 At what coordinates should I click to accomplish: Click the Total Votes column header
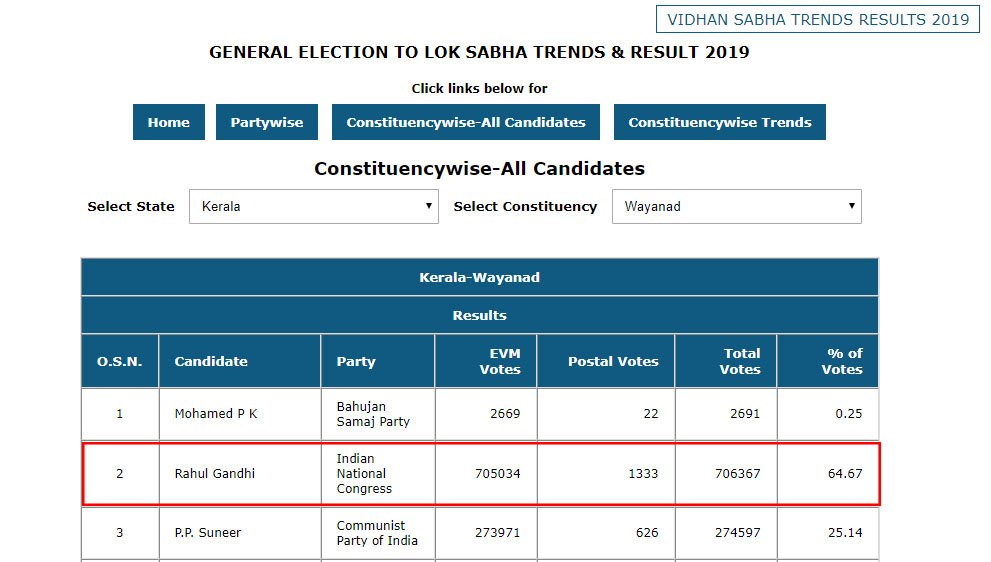(x=742, y=361)
